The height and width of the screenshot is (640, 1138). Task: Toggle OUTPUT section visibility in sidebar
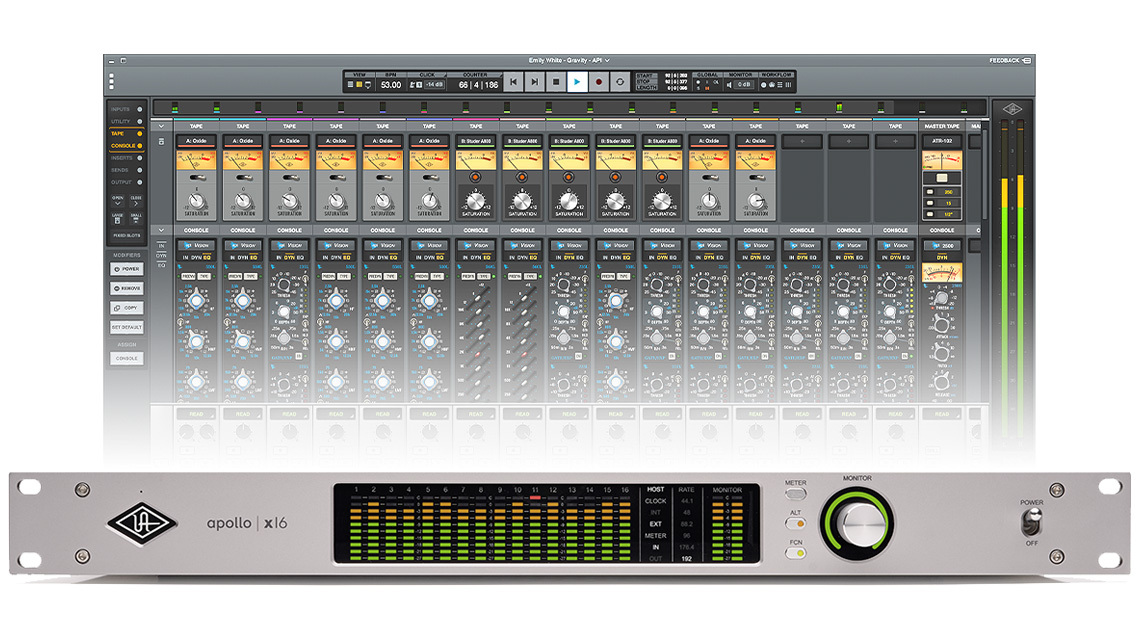(140, 182)
